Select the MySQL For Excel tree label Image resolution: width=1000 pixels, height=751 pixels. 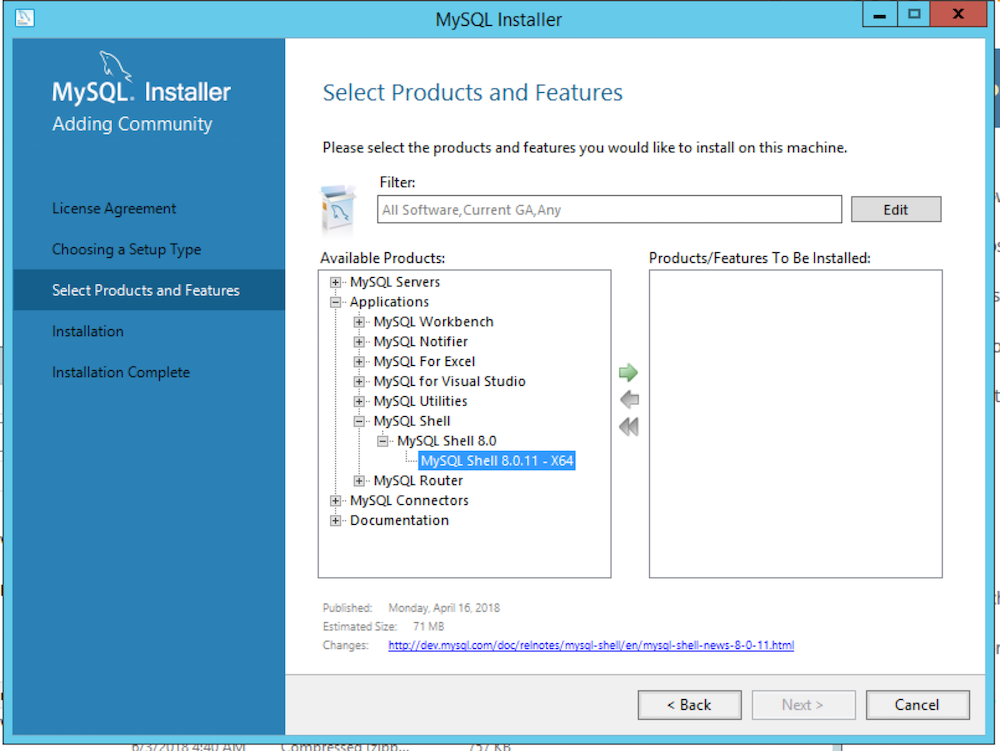point(425,361)
